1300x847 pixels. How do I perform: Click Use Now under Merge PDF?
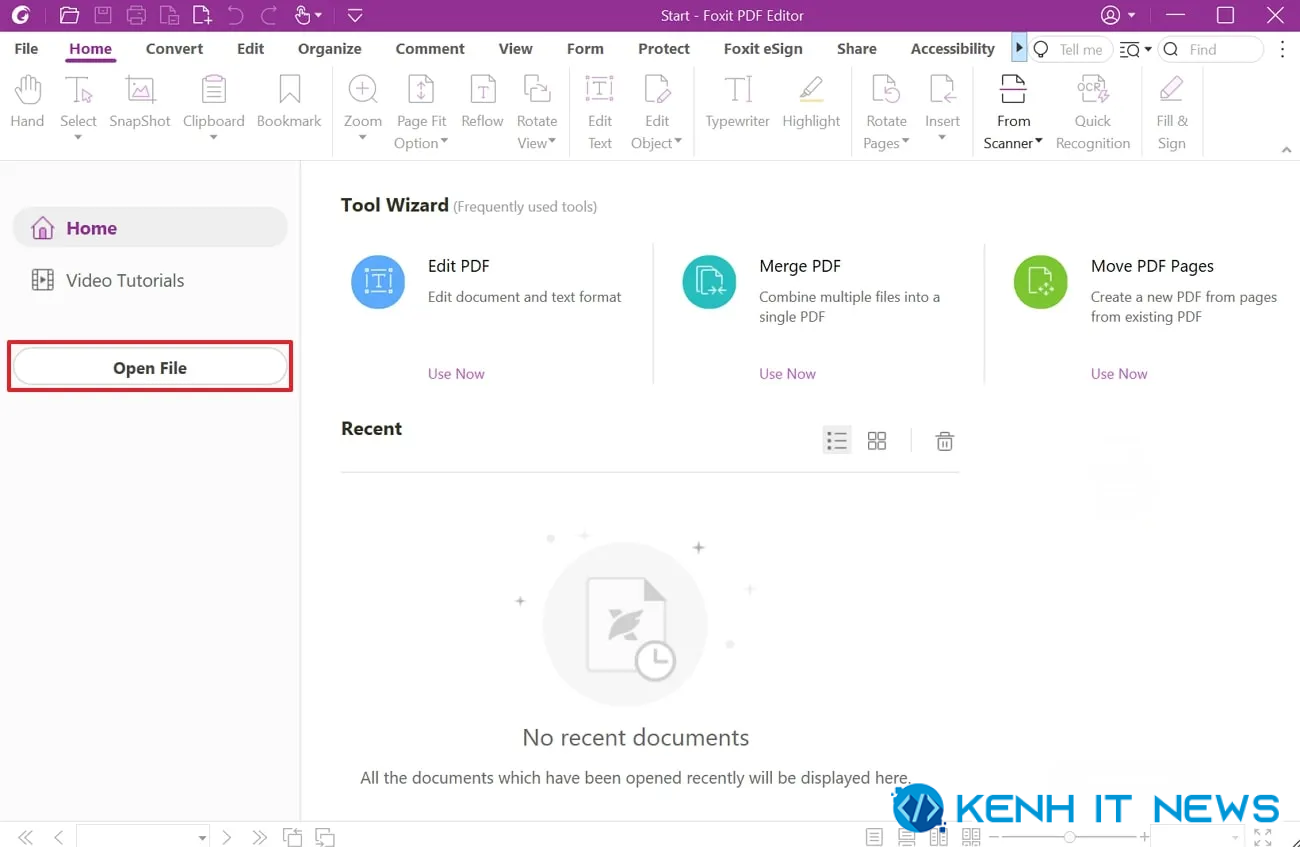click(x=787, y=373)
